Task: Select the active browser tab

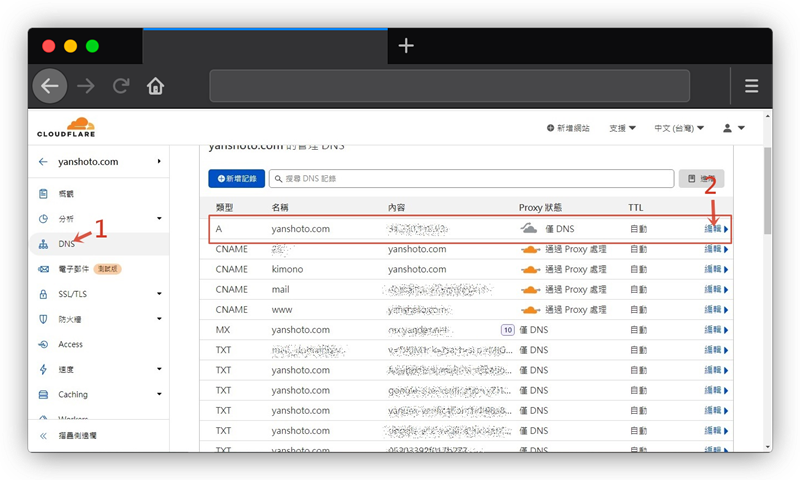Action: [265, 46]
